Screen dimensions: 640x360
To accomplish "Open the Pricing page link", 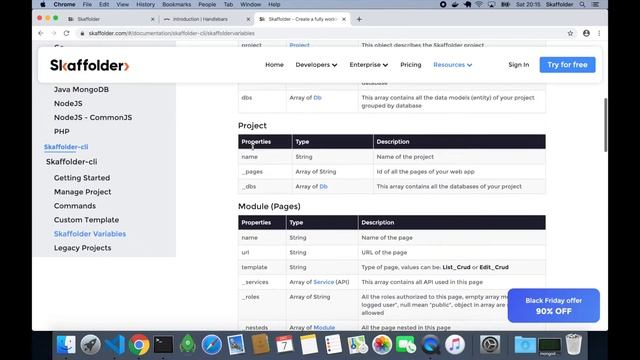I will pos(411,65).
